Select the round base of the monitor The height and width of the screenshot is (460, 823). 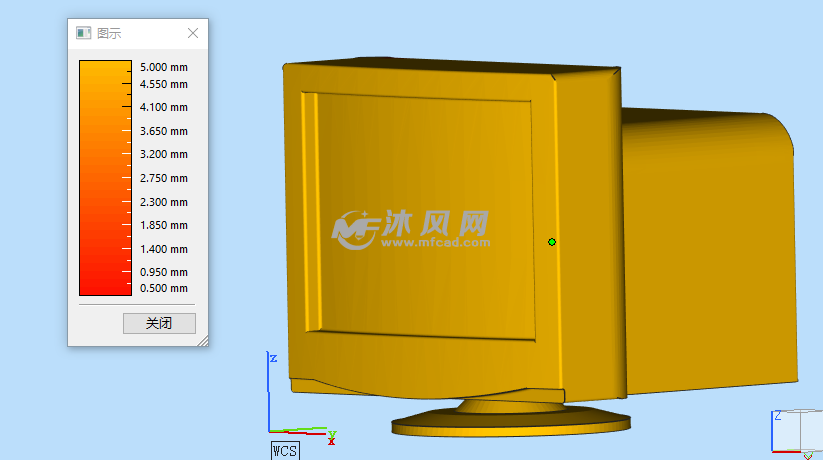click(510, 423)
